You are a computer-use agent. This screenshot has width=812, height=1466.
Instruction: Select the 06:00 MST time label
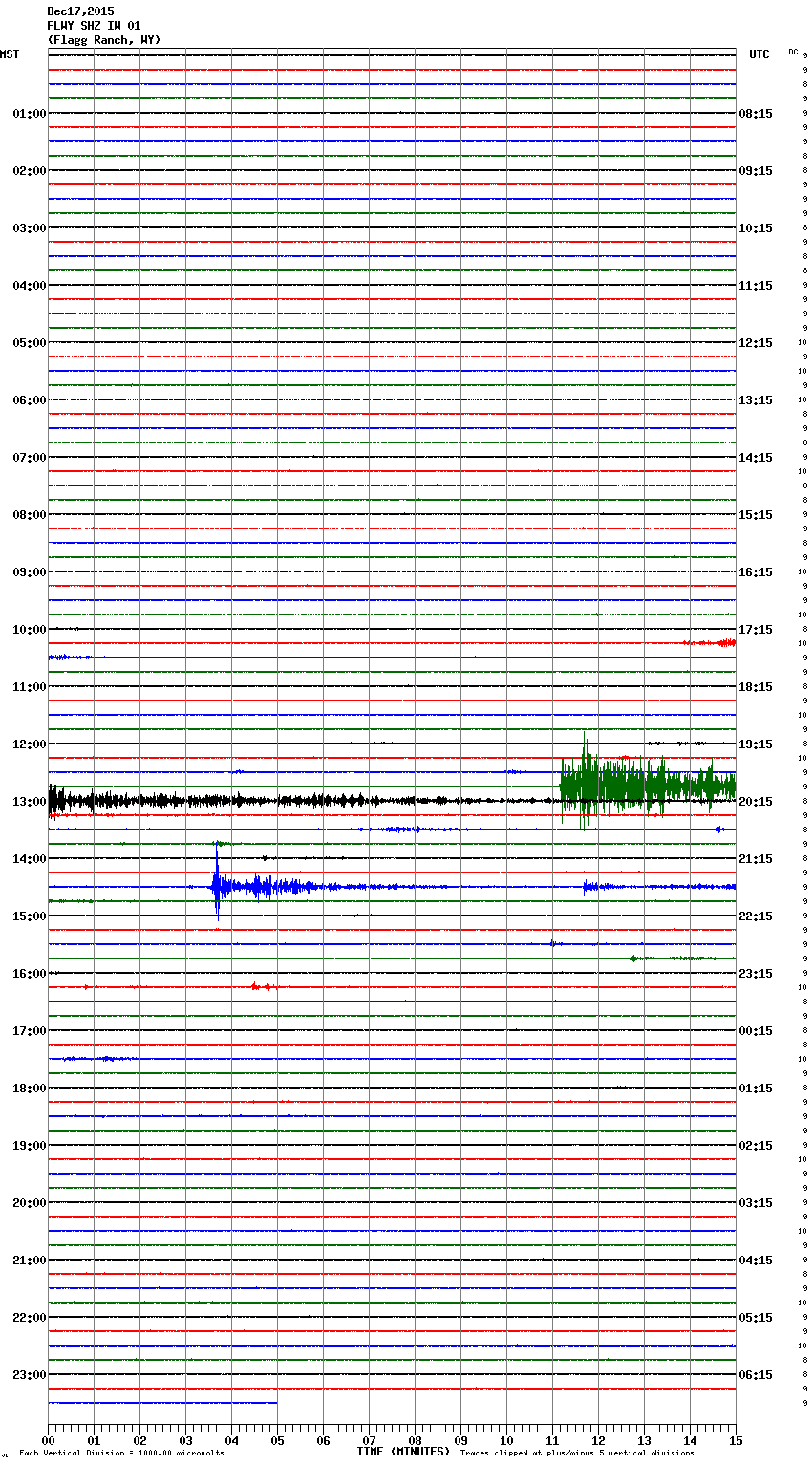[30, 400]
